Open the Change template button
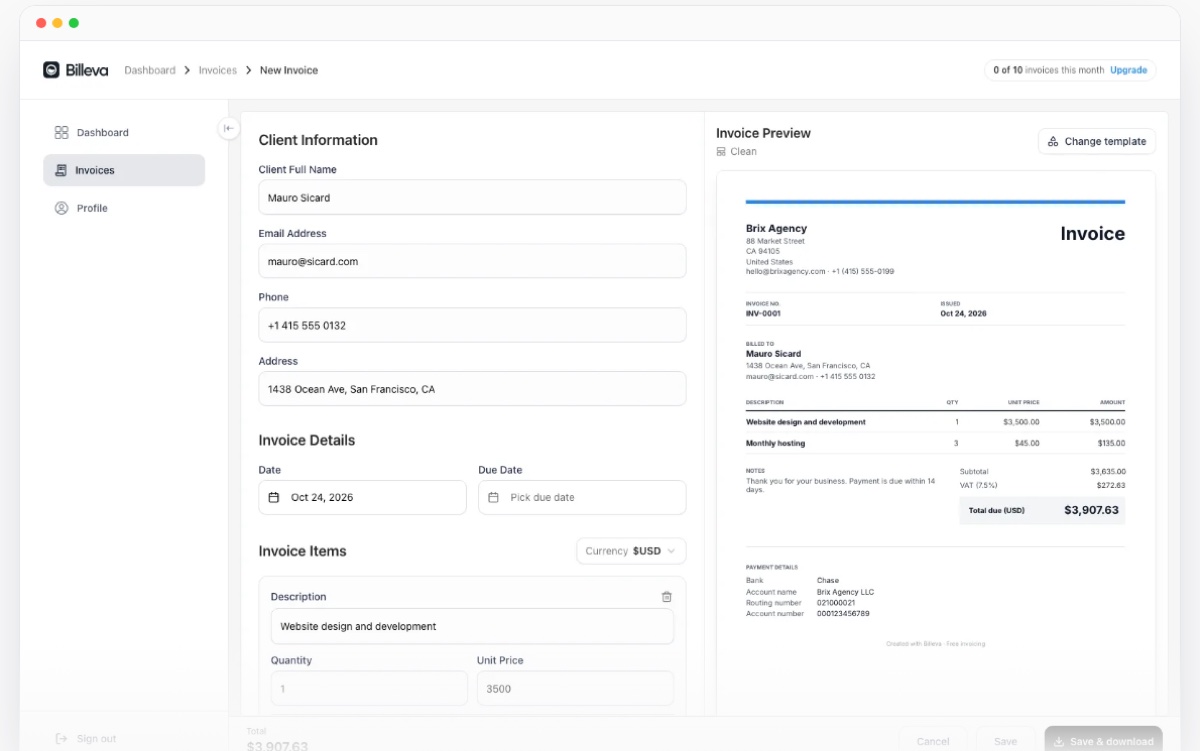This screenshot has height=751, width=1200. pyautogui.click(x=1097, y=142)
